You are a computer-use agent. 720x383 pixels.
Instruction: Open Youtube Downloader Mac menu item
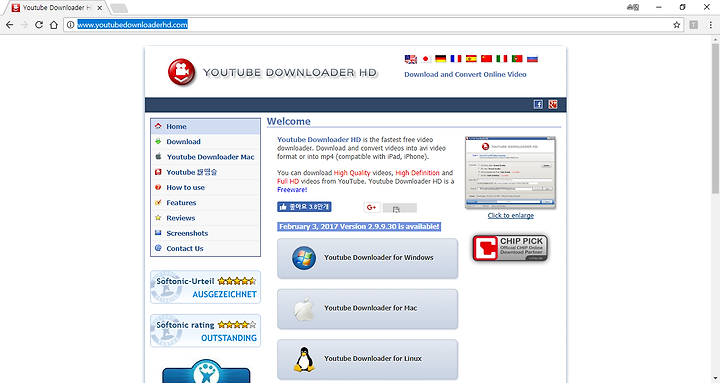tap(205, 157)
